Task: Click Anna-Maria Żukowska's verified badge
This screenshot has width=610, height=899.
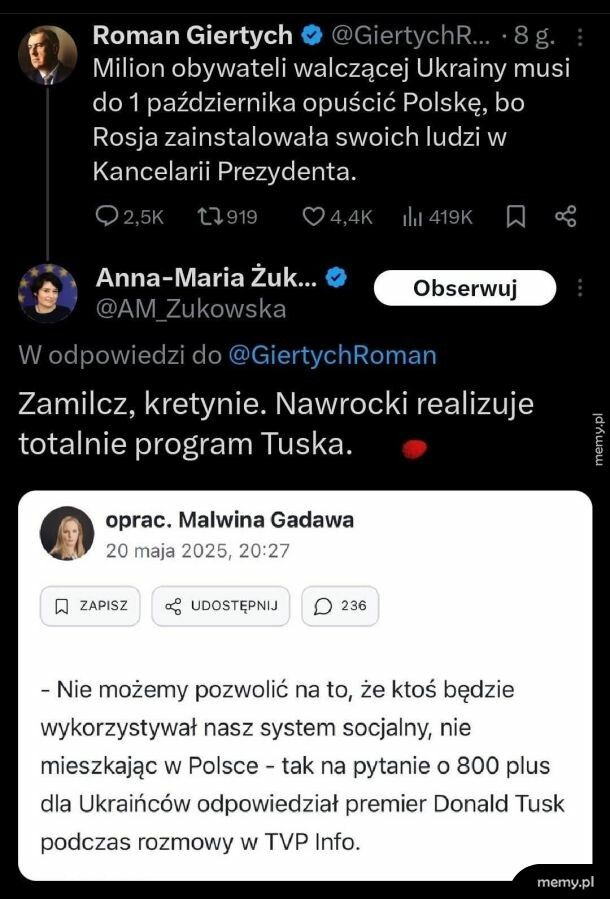Action: (338, 279)
